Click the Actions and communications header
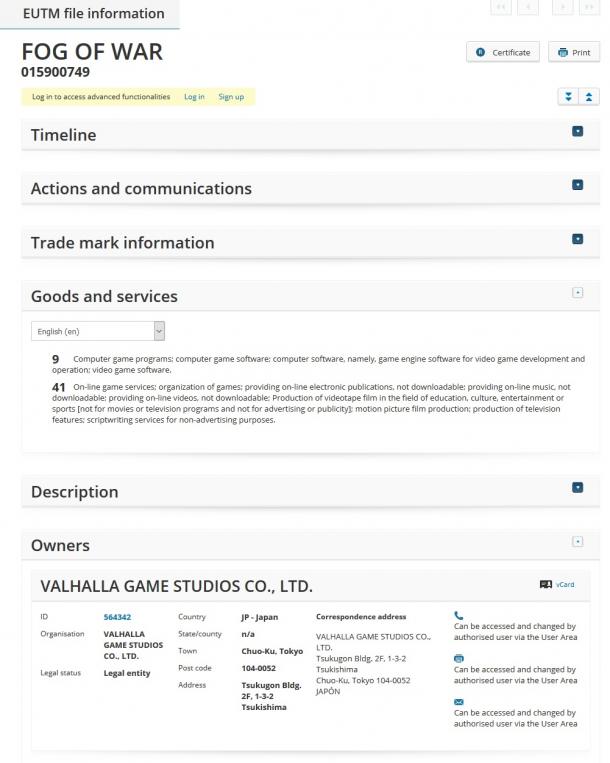Screen dimensions: 610x763 click(310, 188)
